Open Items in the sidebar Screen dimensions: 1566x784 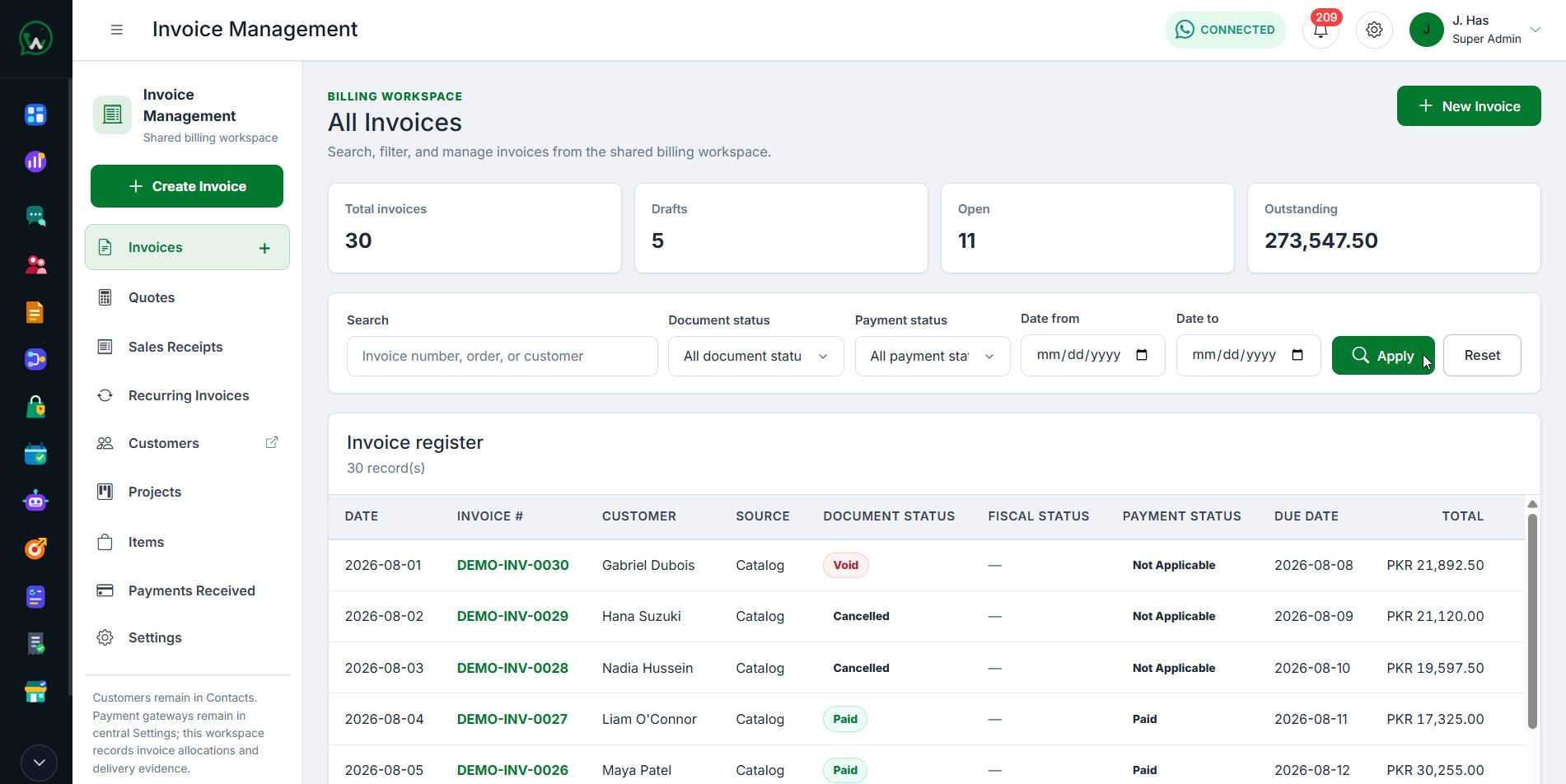coord(187,542)
